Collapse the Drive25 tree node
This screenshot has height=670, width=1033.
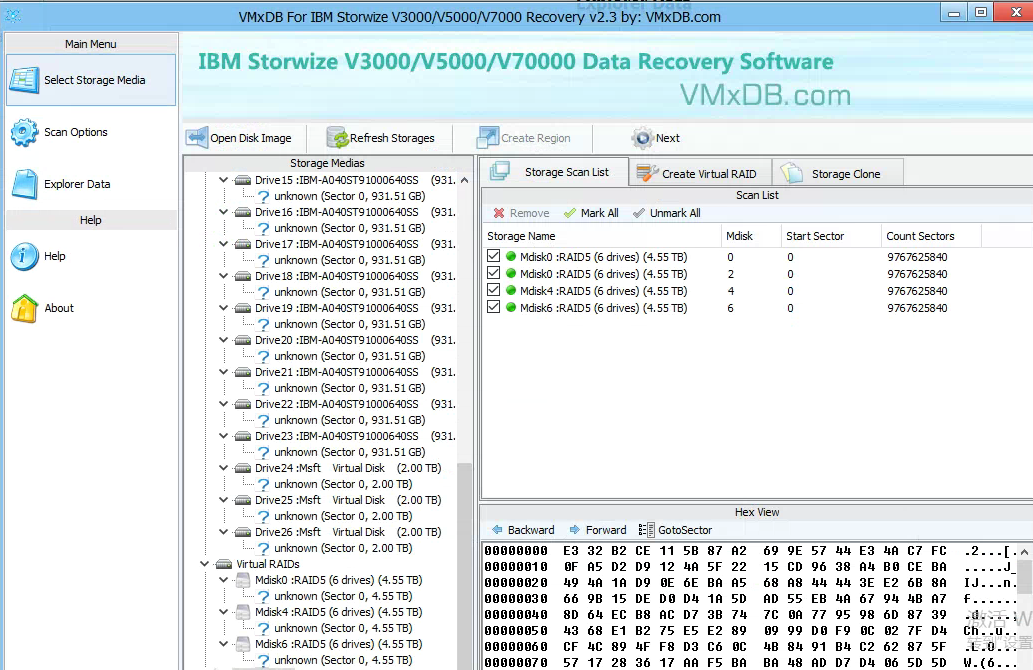pos(223,500)
